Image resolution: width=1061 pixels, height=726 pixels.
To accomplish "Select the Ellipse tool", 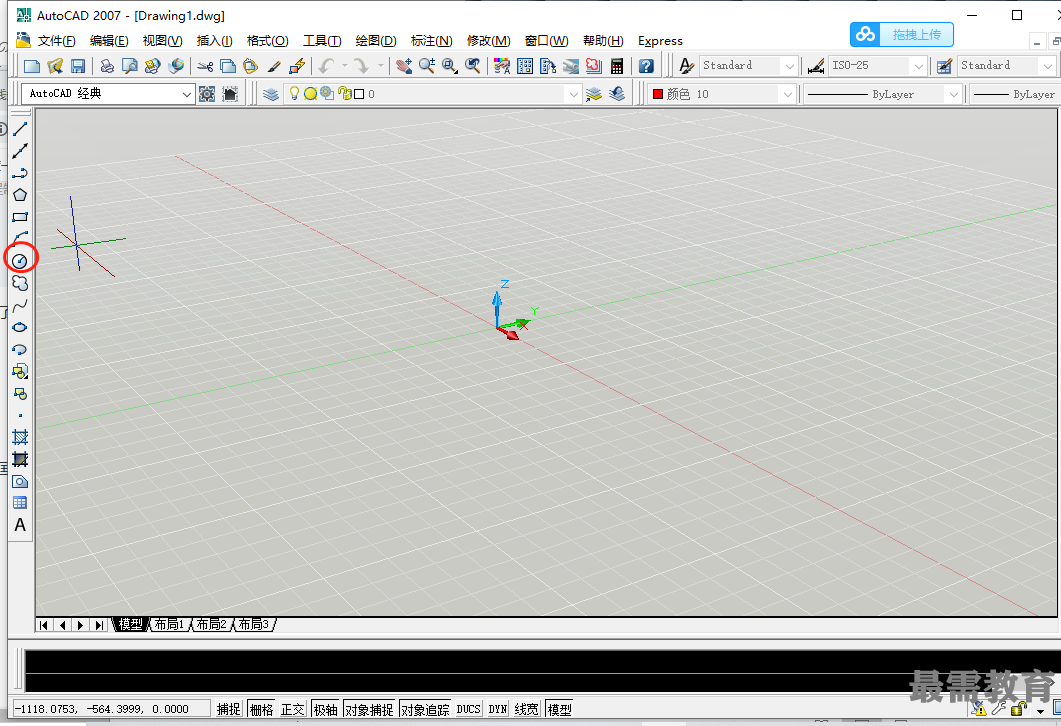I will 20,327.
